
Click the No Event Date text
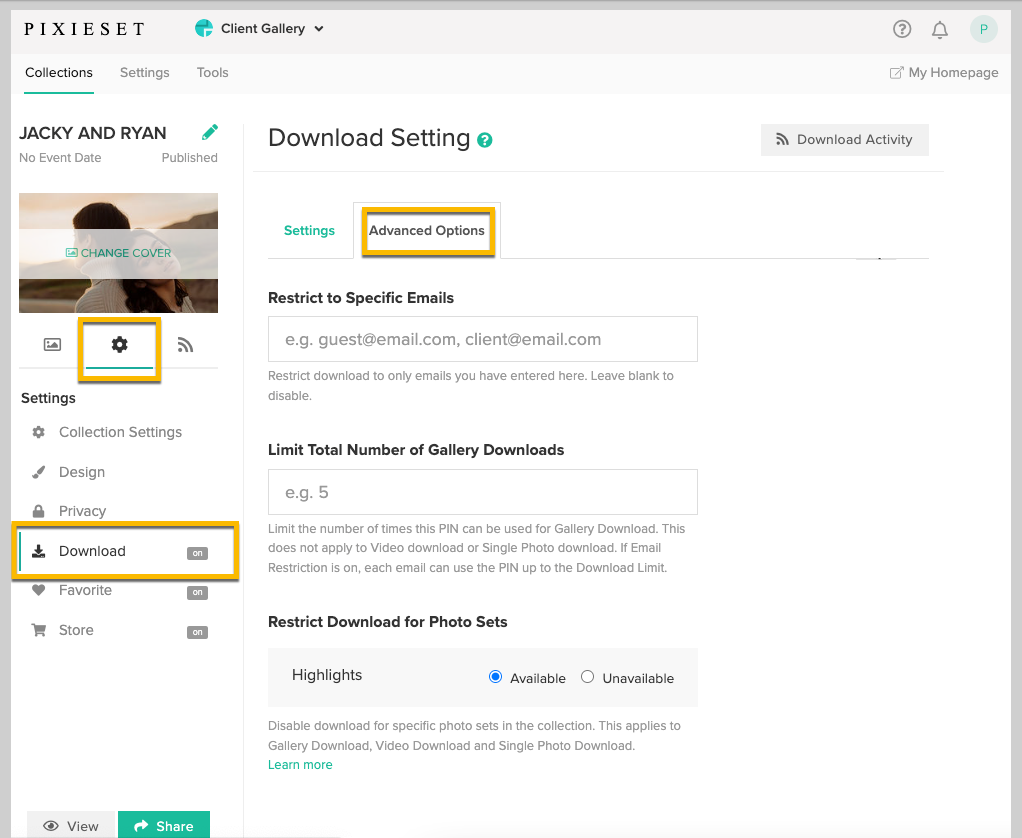[x=60, y=158]
